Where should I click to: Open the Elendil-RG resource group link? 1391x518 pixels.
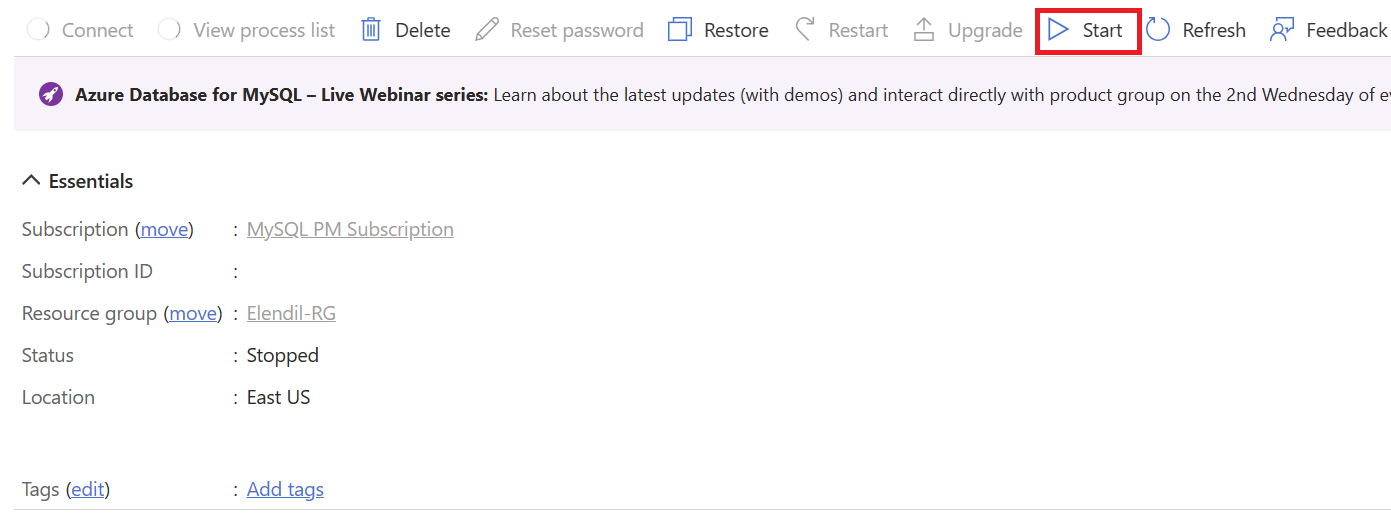(291, 314)
